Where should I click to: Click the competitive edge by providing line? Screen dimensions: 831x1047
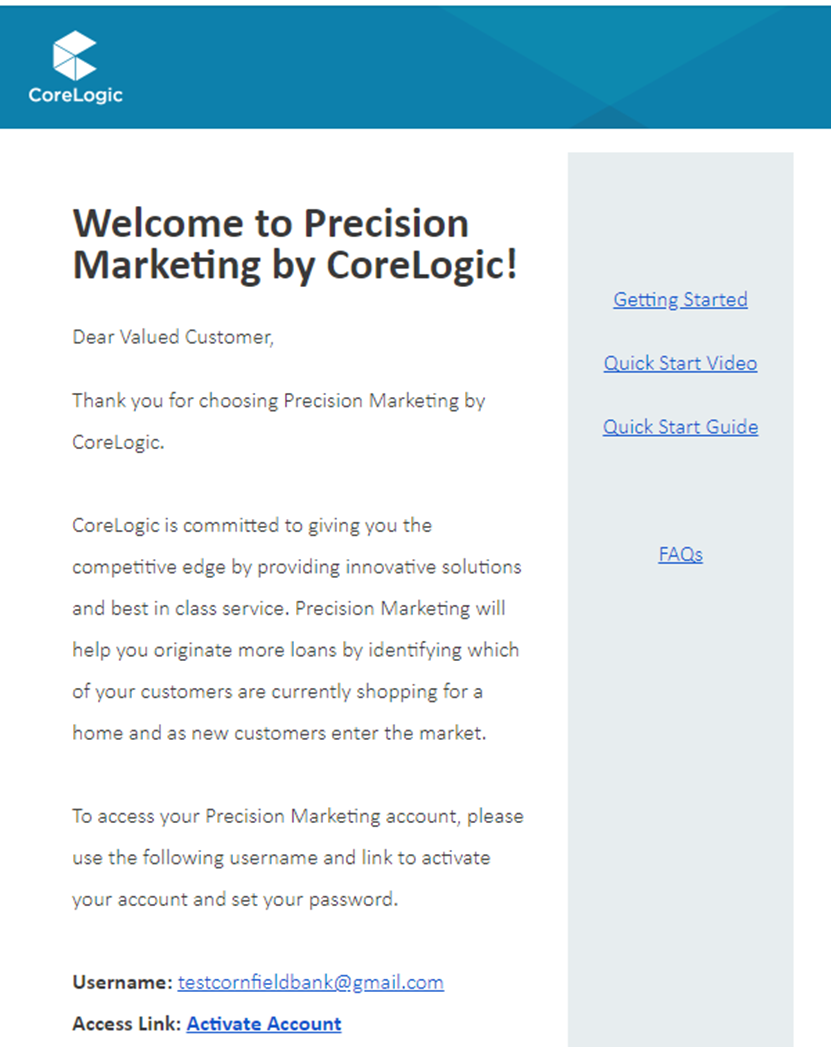296,567
